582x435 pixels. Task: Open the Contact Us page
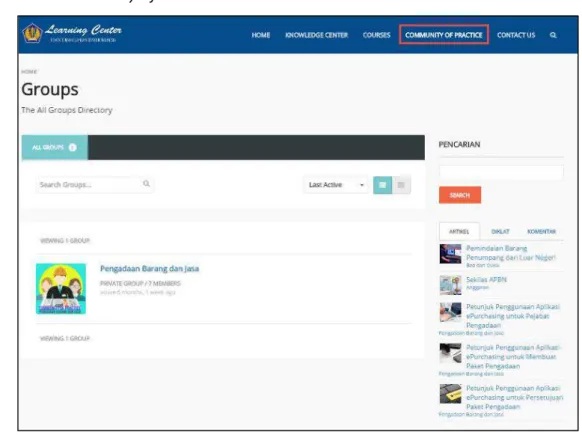coord(516,35)
